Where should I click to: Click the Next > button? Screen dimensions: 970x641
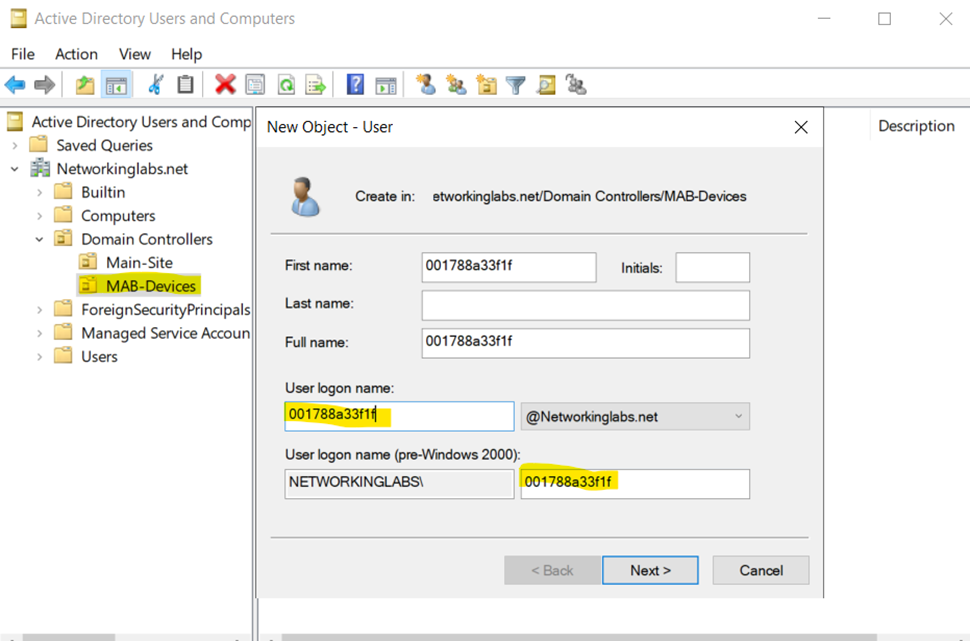[x=650, y=570]
